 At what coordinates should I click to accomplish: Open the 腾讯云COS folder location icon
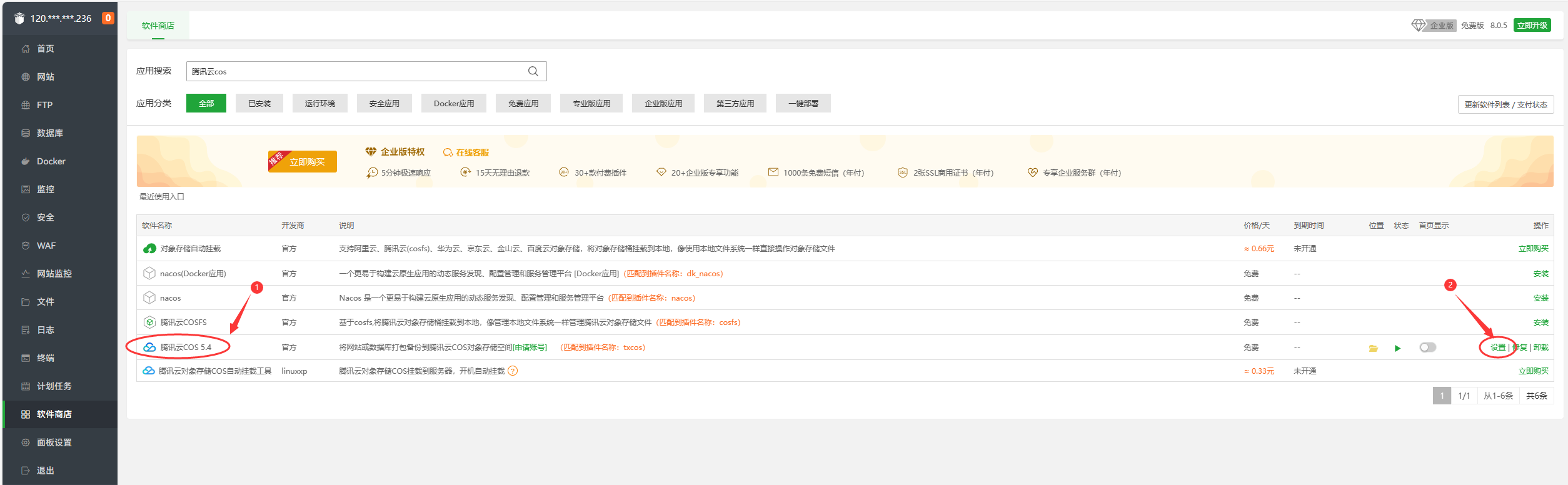tap(1374, 348)
